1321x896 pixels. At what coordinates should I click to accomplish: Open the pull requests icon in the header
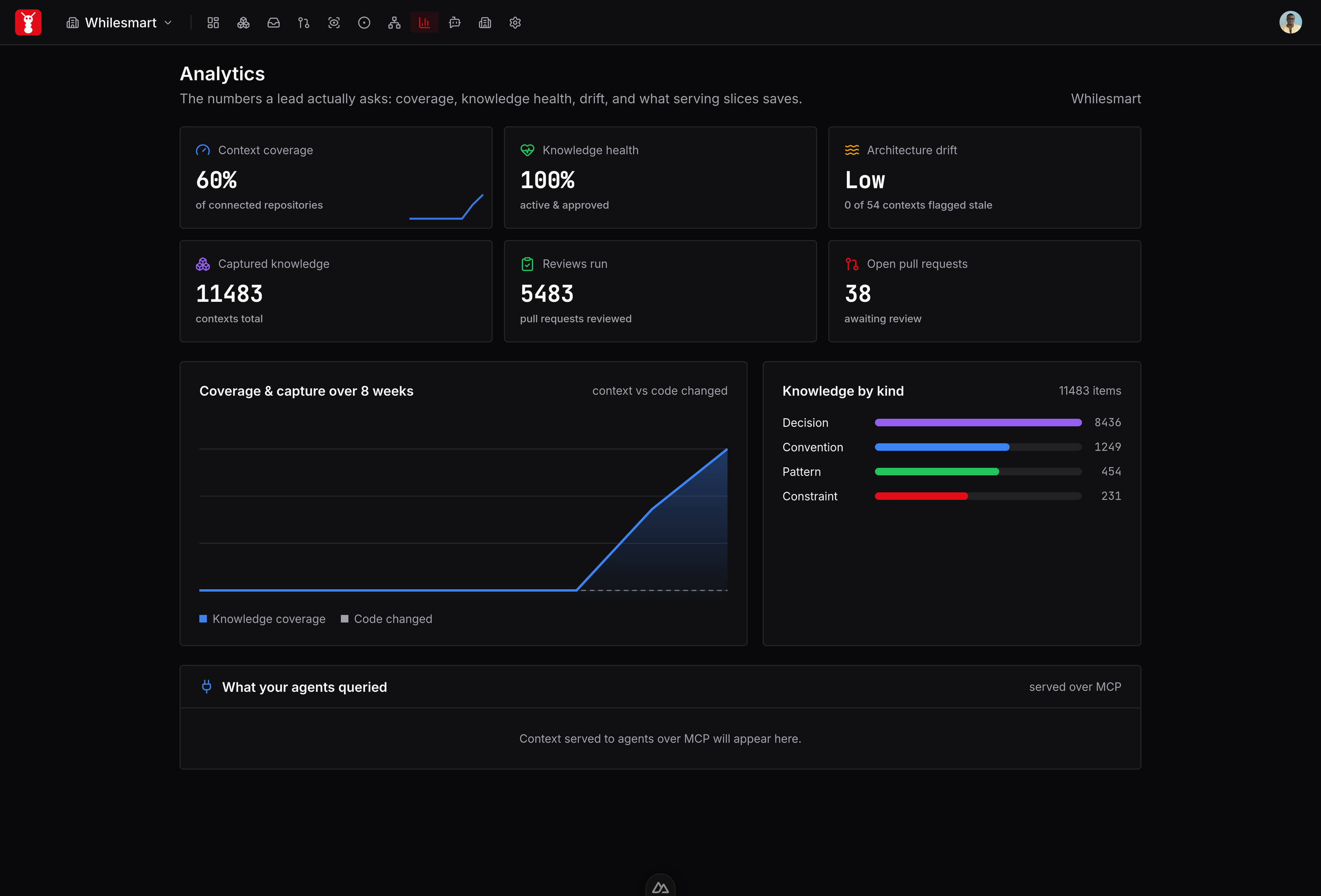[303, 23]
